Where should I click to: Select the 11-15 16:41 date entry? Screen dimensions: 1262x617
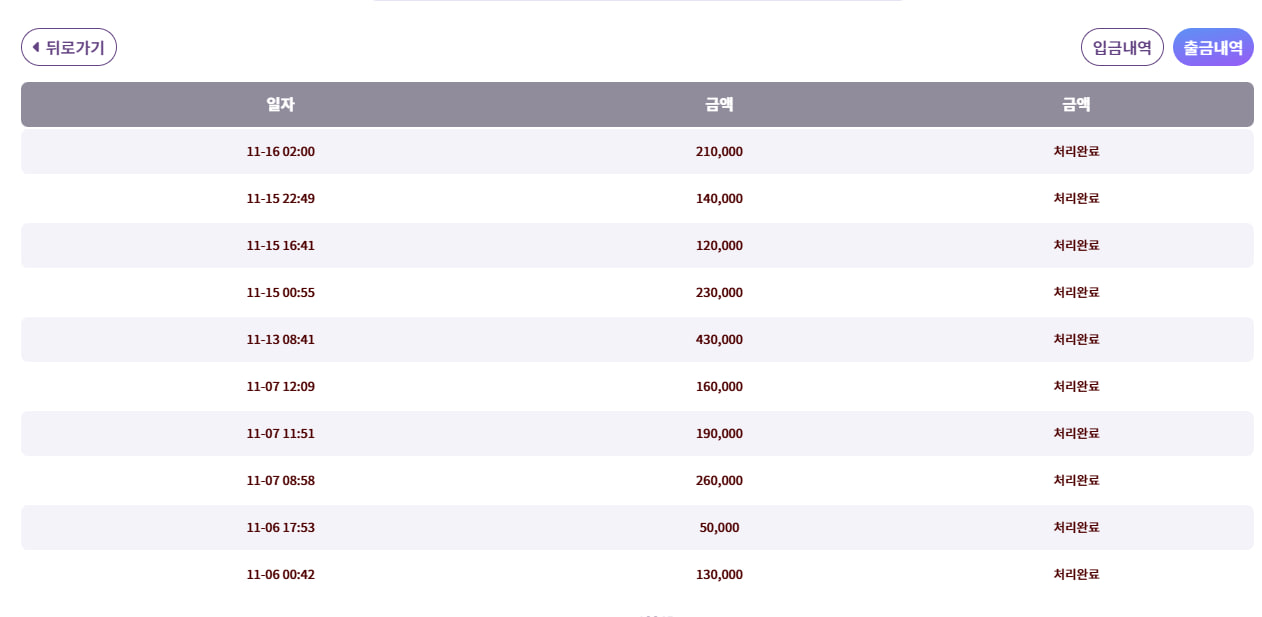pyautogui.click(x=280, y=246)
